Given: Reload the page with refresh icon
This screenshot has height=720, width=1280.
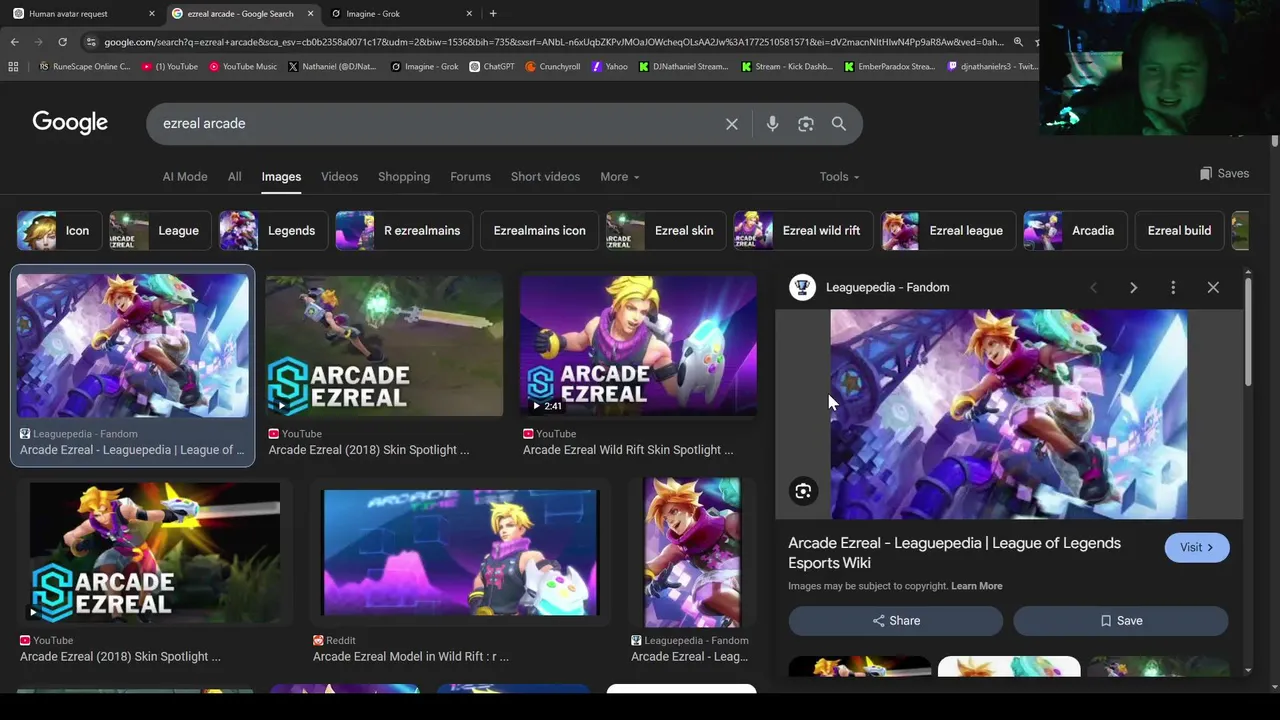Looking at the screenshot, I should click(62, 42).
